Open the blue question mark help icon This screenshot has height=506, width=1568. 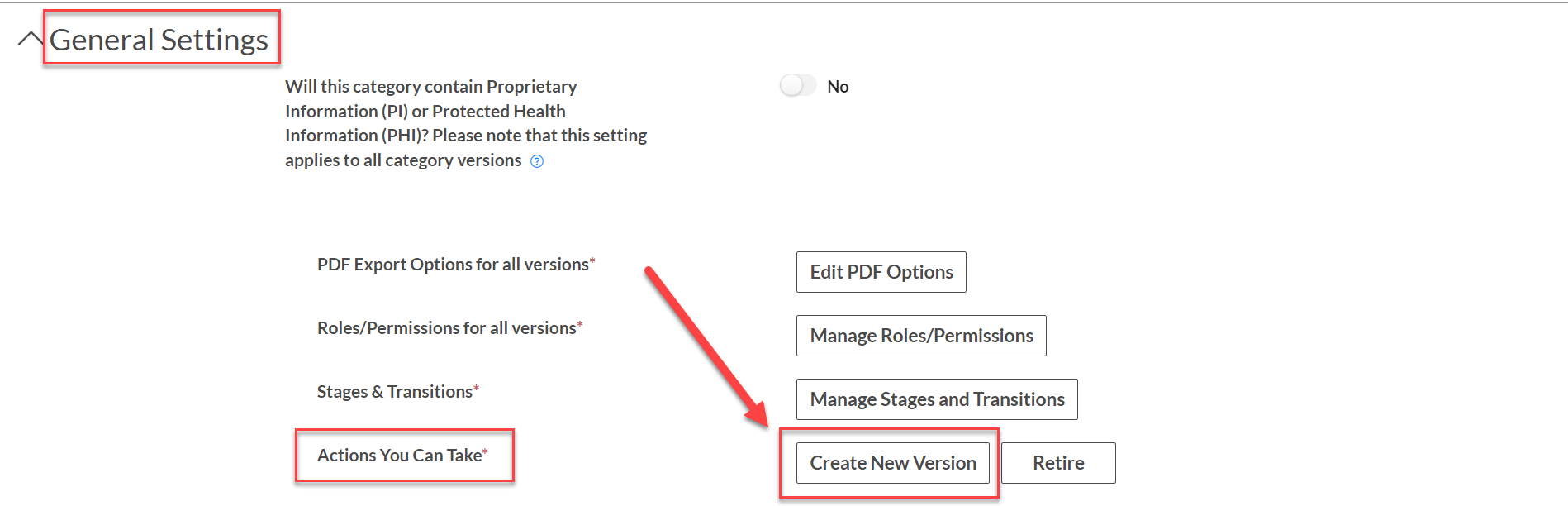(537, 161)
